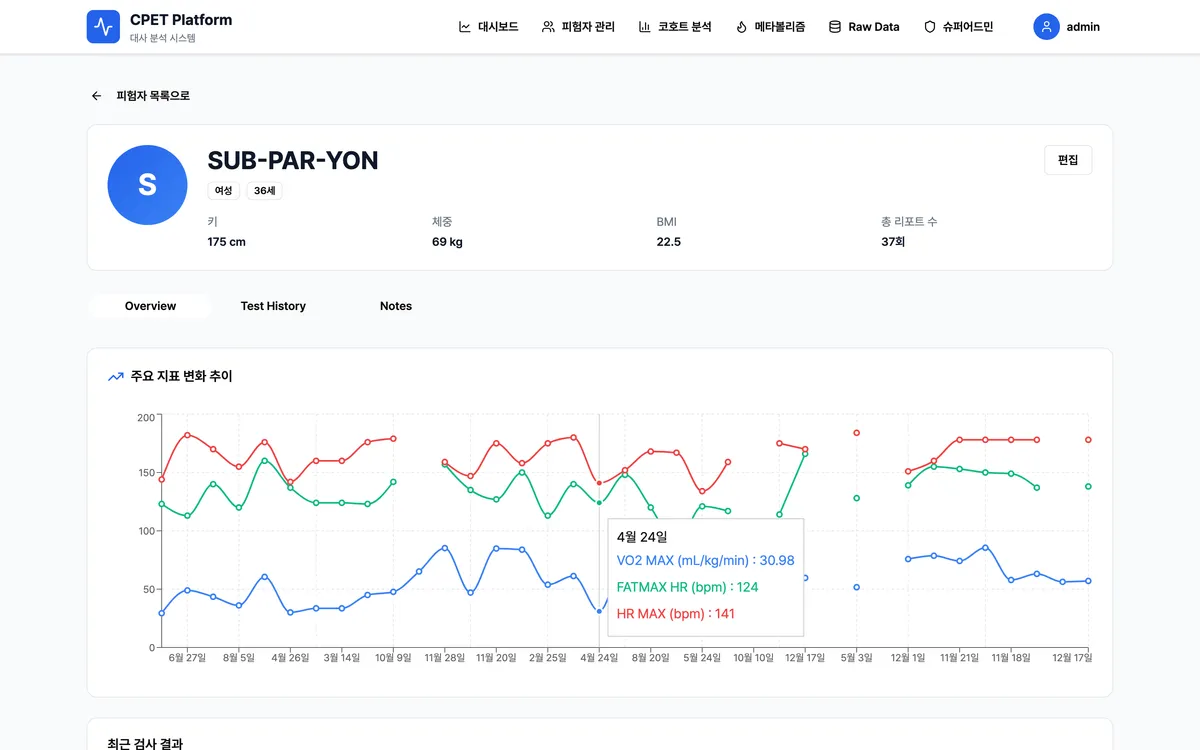
Task: Click the flame icon beside 메타볼리즘
Action: [x=740, y=27]
